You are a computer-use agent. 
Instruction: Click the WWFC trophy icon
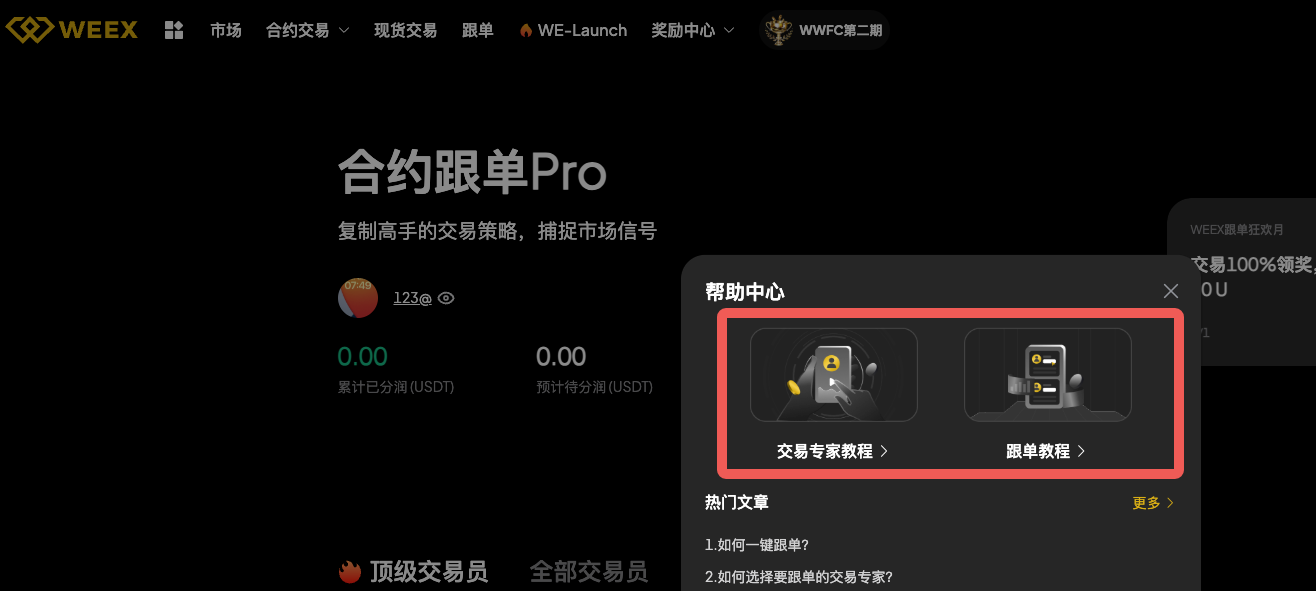(x=778, y=30)
